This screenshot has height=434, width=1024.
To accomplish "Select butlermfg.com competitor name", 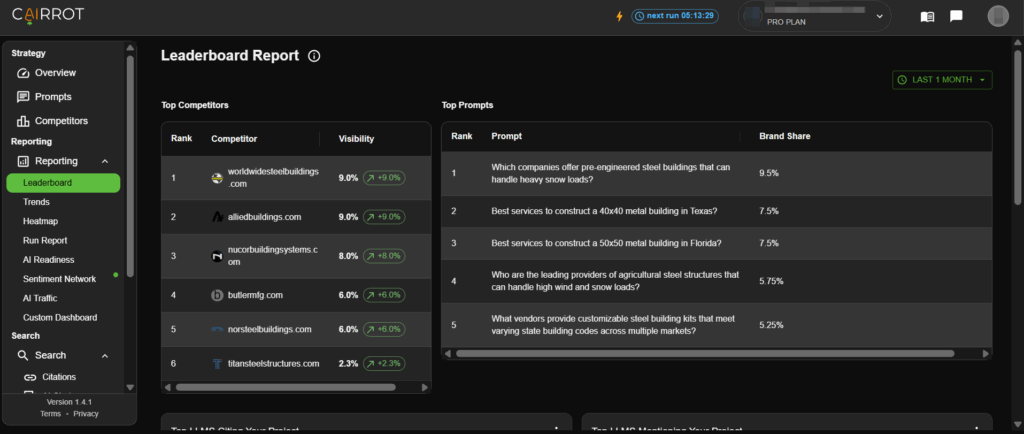I will (x=255, y=295).
